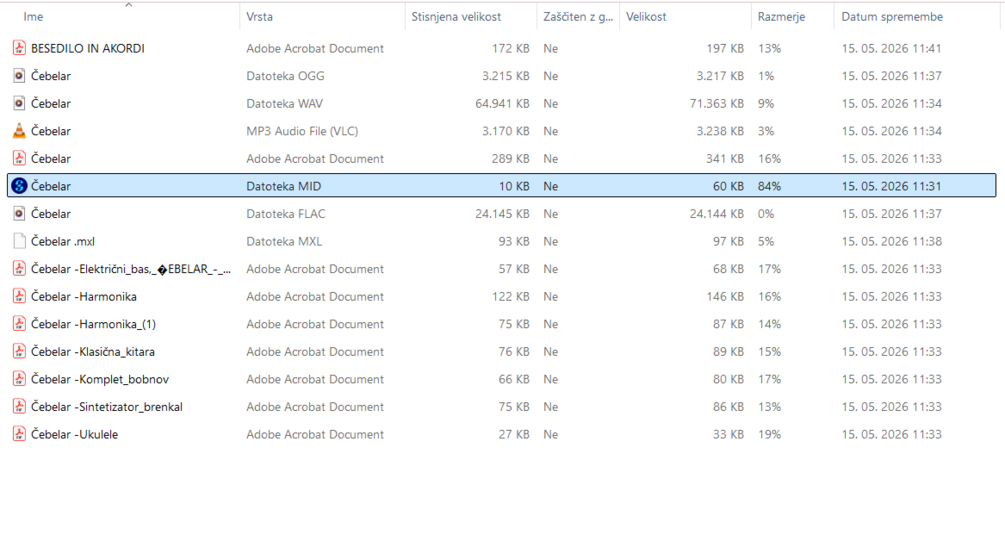This screenshot has width=1005, height=541.
Task: Click type MP3 Audio File (VLC)
Action: 302,131
